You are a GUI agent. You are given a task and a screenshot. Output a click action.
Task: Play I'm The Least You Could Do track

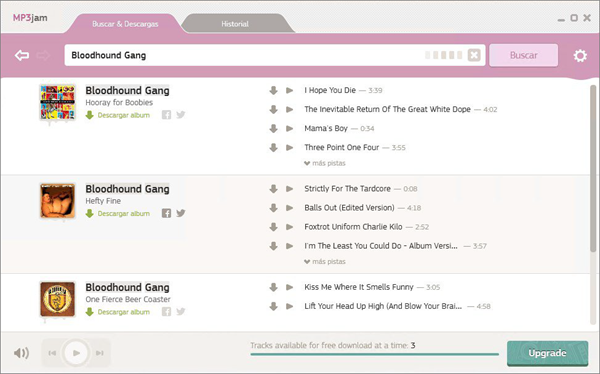[290, 246]
